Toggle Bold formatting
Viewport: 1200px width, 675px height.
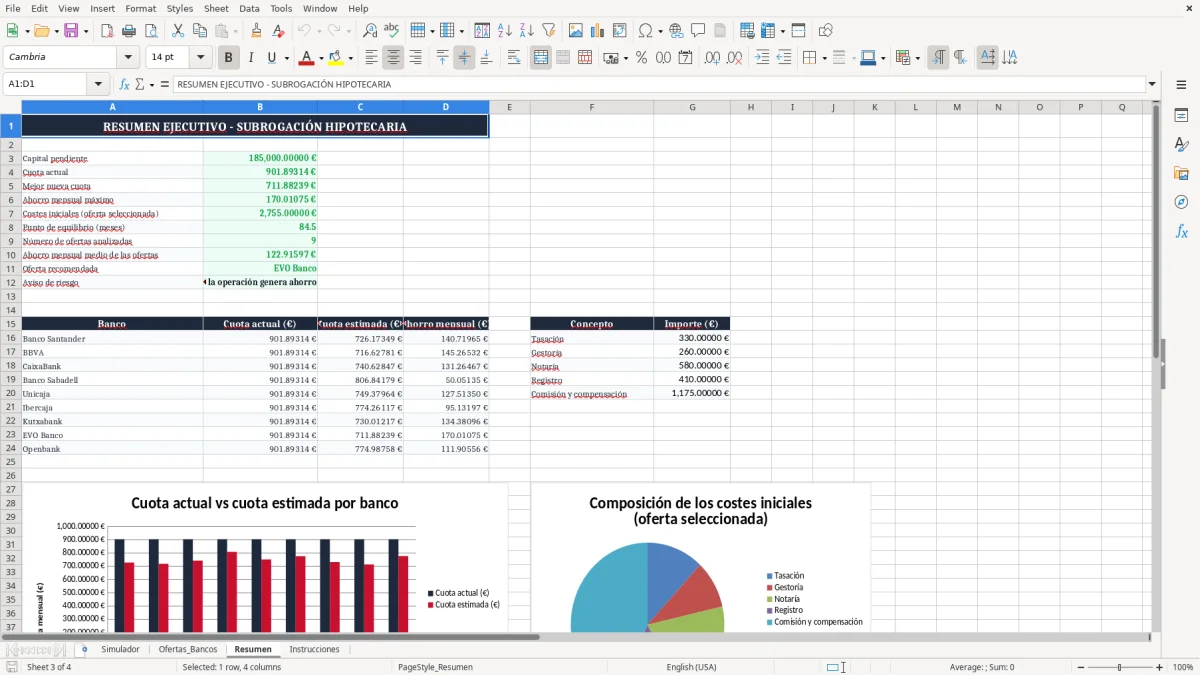click(x=228, y=58)
